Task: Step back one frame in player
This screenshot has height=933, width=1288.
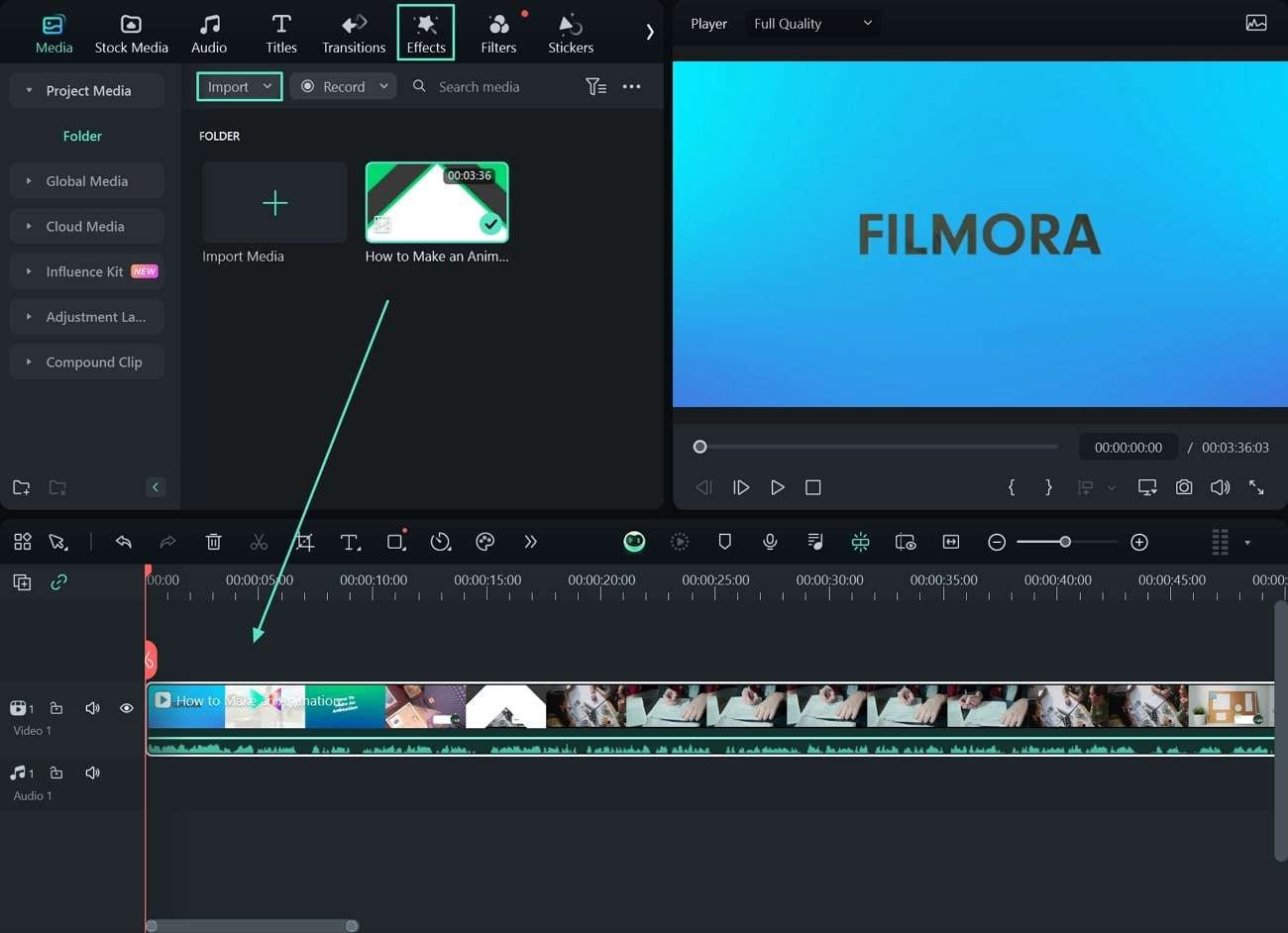Action: [703, 487]
